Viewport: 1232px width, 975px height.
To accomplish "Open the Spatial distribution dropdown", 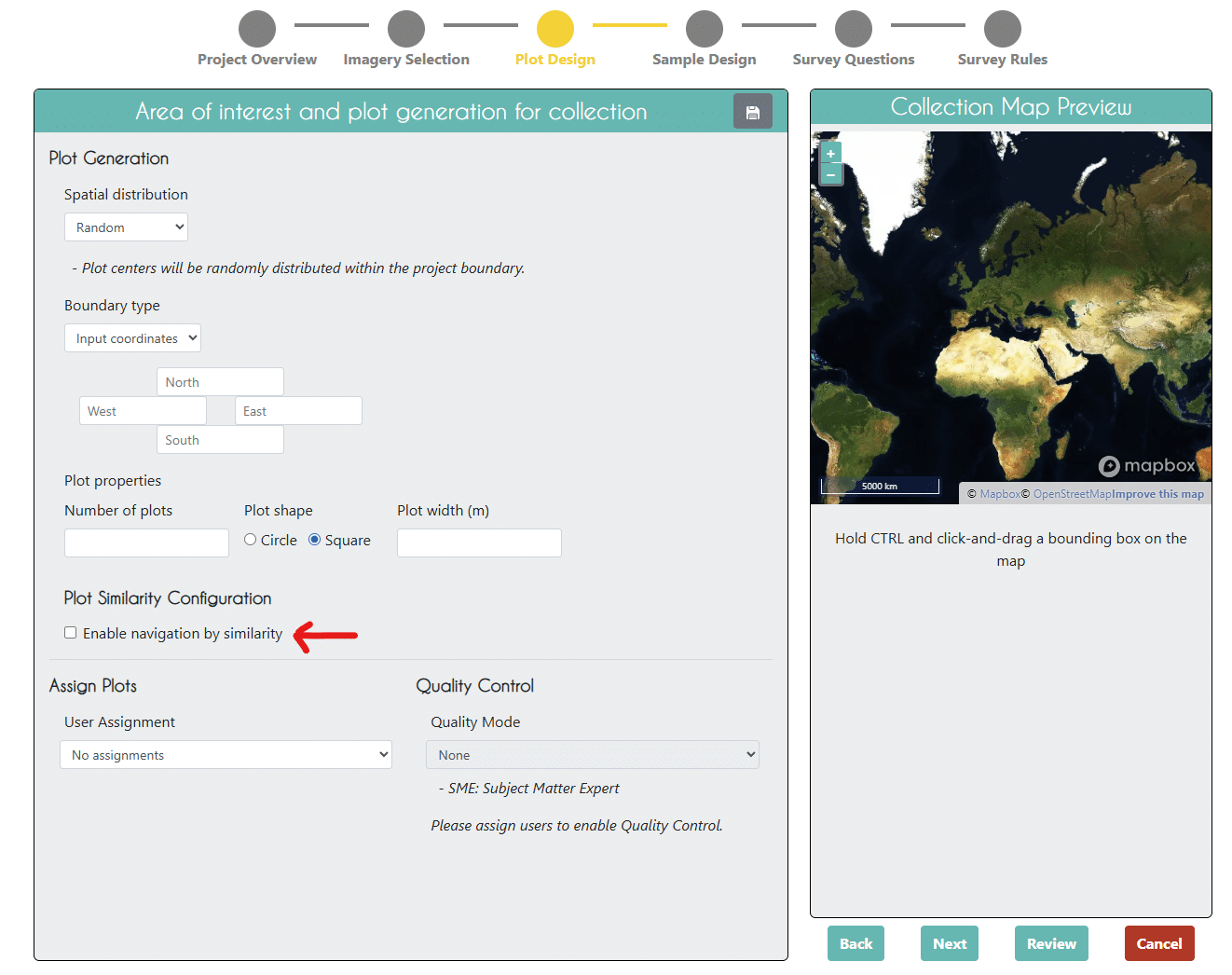I will click(126, 227).
